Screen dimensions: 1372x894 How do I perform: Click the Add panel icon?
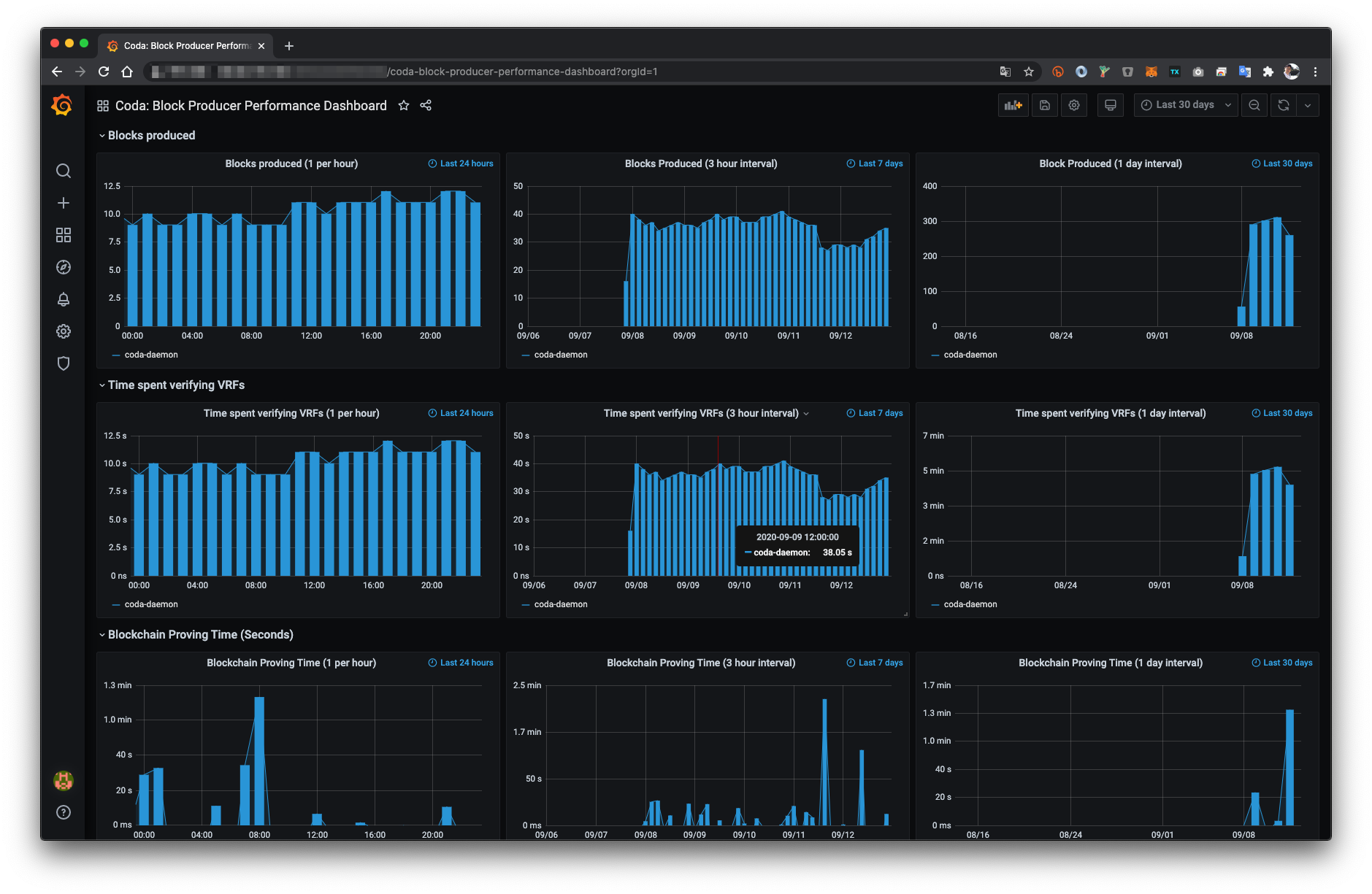point(1013,105)
